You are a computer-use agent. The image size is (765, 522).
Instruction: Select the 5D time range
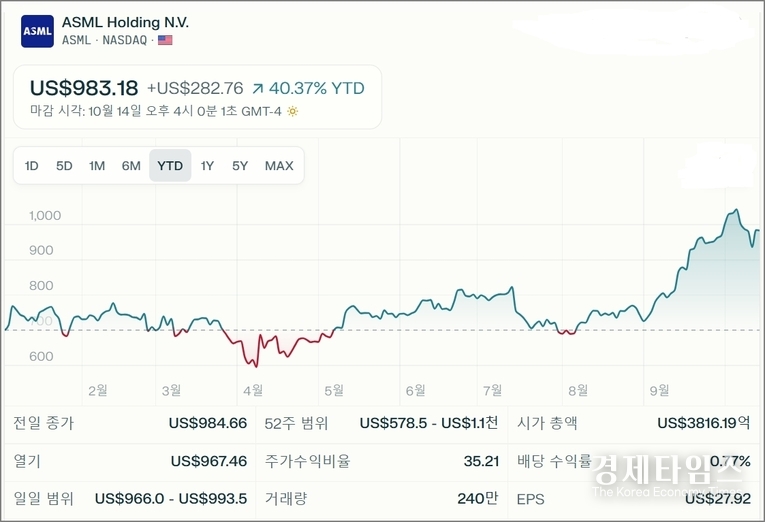(64, 166)
